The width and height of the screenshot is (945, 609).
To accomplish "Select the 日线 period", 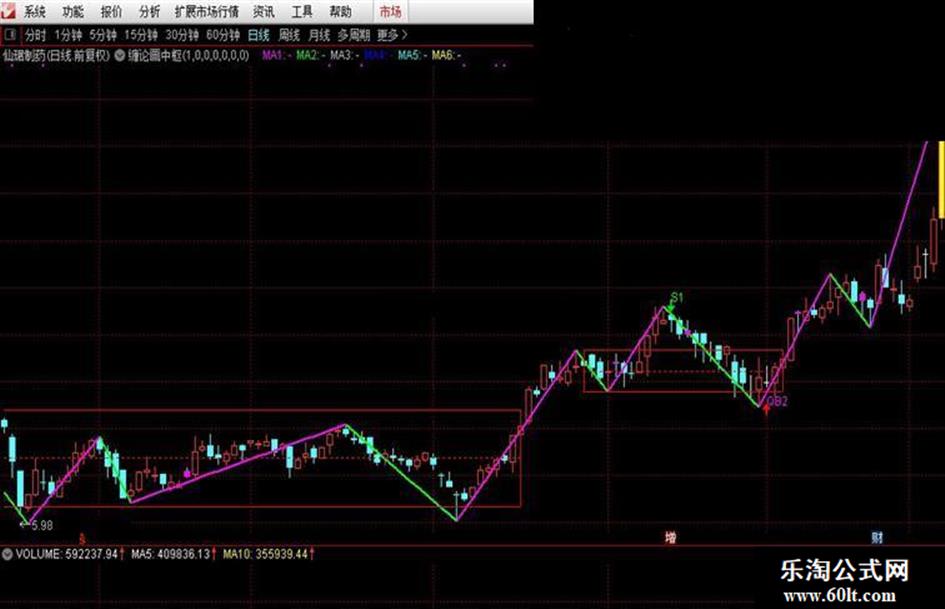I will point(259,35).
